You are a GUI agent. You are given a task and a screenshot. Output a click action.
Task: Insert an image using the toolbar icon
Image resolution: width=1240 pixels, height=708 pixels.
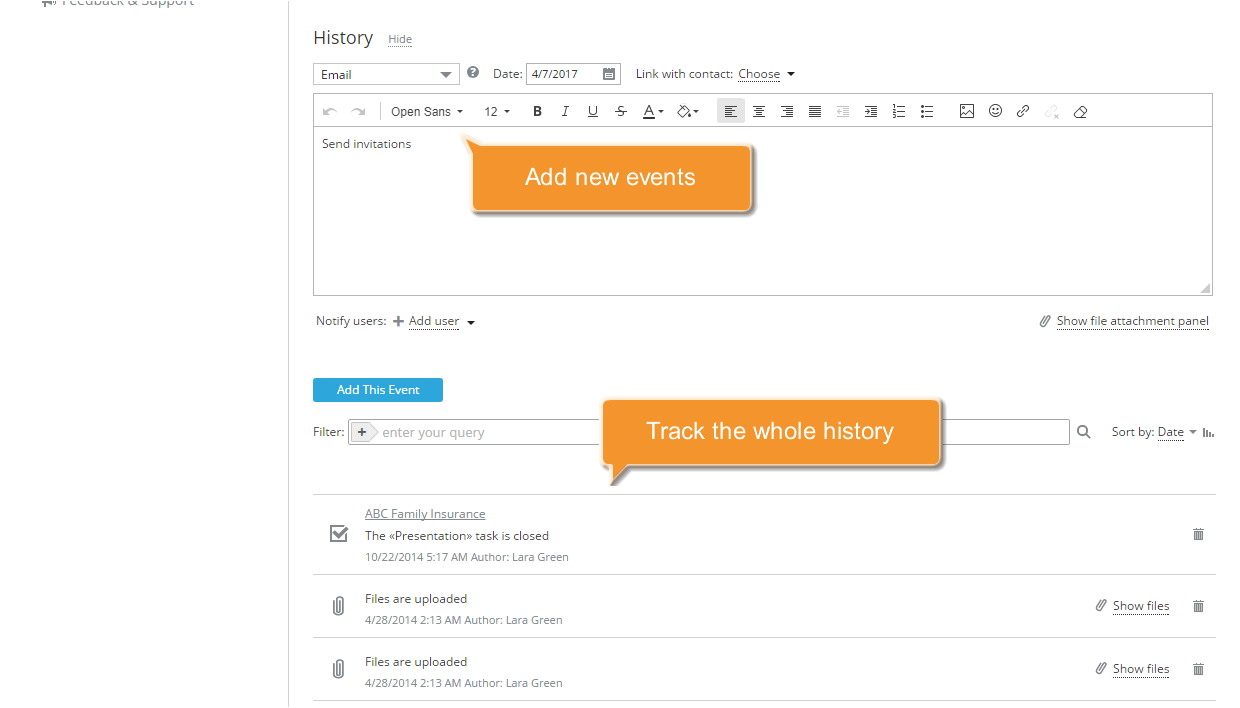tap(966, 111)
